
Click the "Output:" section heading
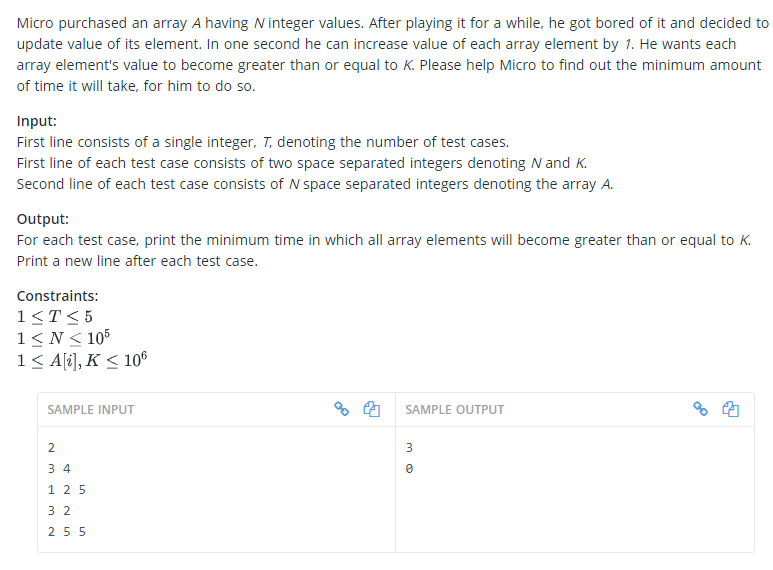click(x=42, y=218)
